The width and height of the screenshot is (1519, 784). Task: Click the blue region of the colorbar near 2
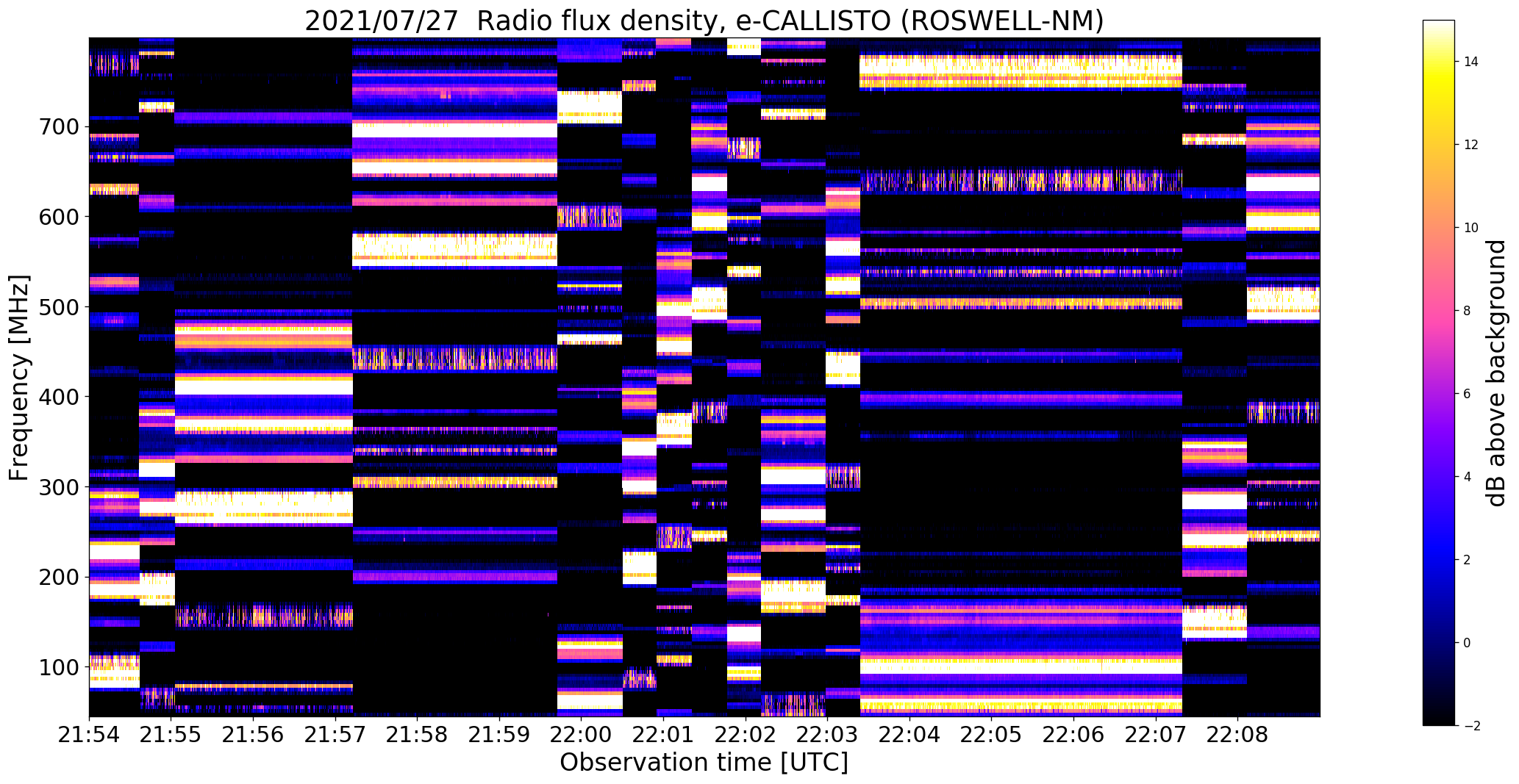(x=1439, y=560)
